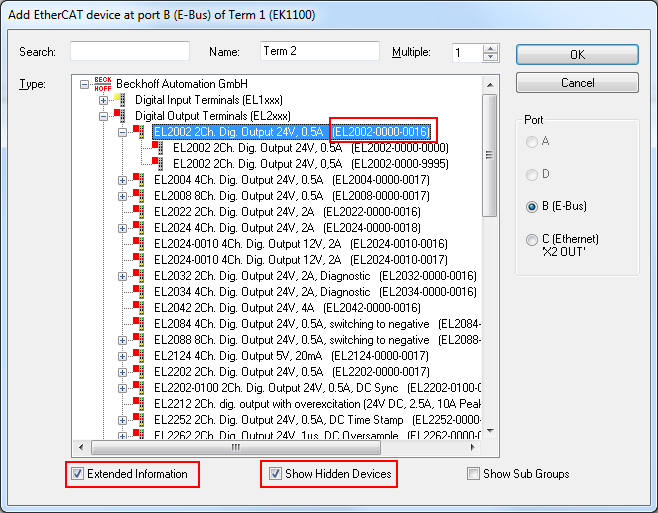Click Digital Output Terminals (EL2xxx) red terminal icon

120,116
